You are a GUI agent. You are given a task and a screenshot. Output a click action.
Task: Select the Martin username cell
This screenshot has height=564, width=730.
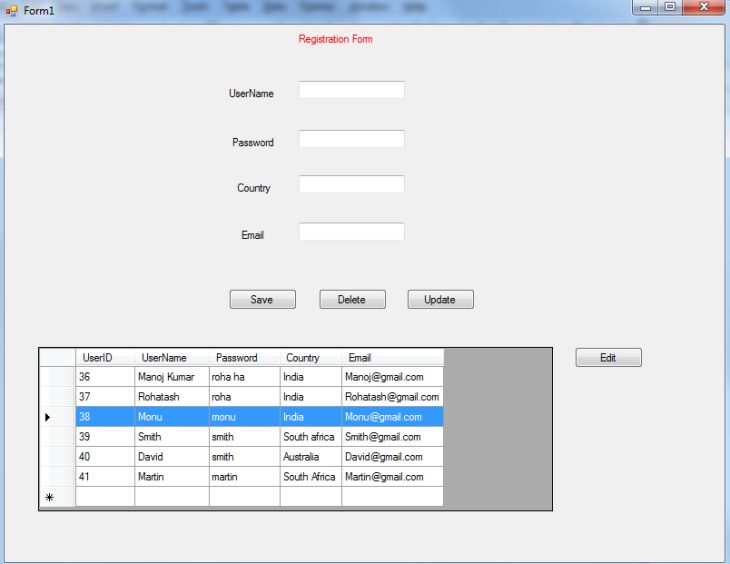(x=172, y=477)
